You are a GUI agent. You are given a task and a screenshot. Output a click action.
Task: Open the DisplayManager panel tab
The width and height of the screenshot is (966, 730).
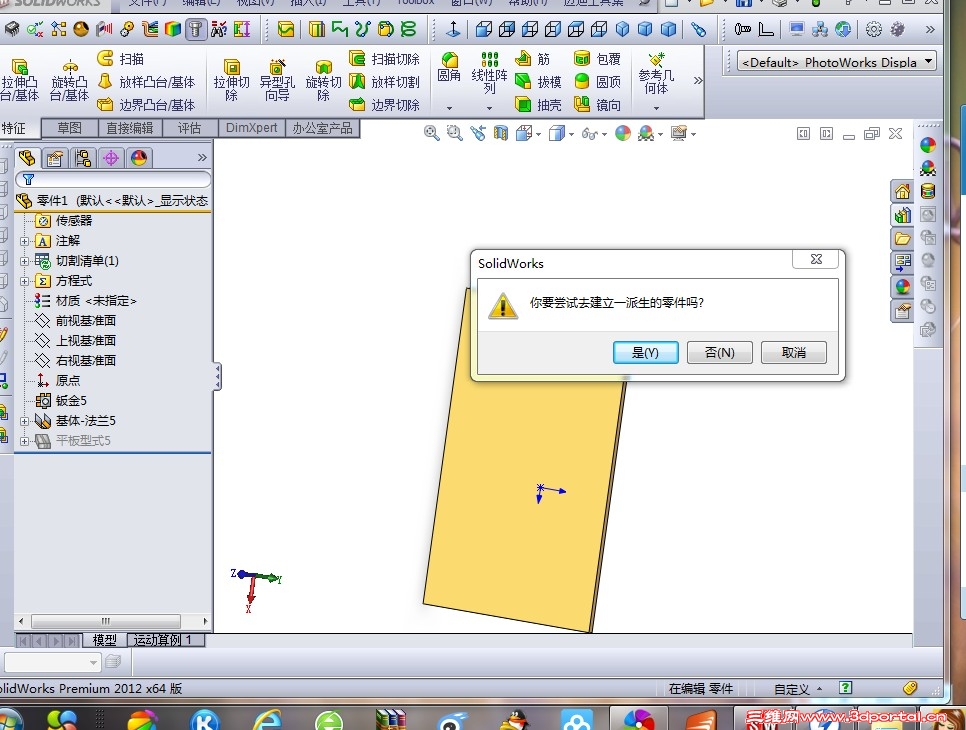coord(139,158)
